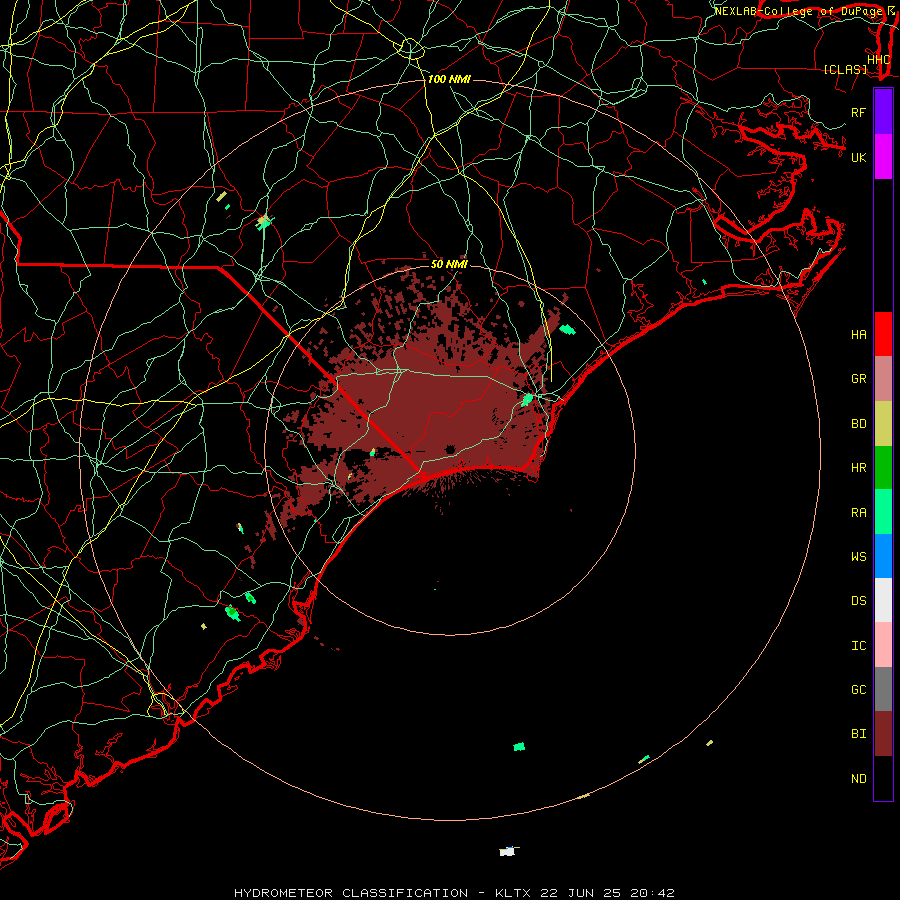The height and width of the screenshot is (900, 900).
Task: Click the [CLAS] label
Action: click(x=845, y=69)
